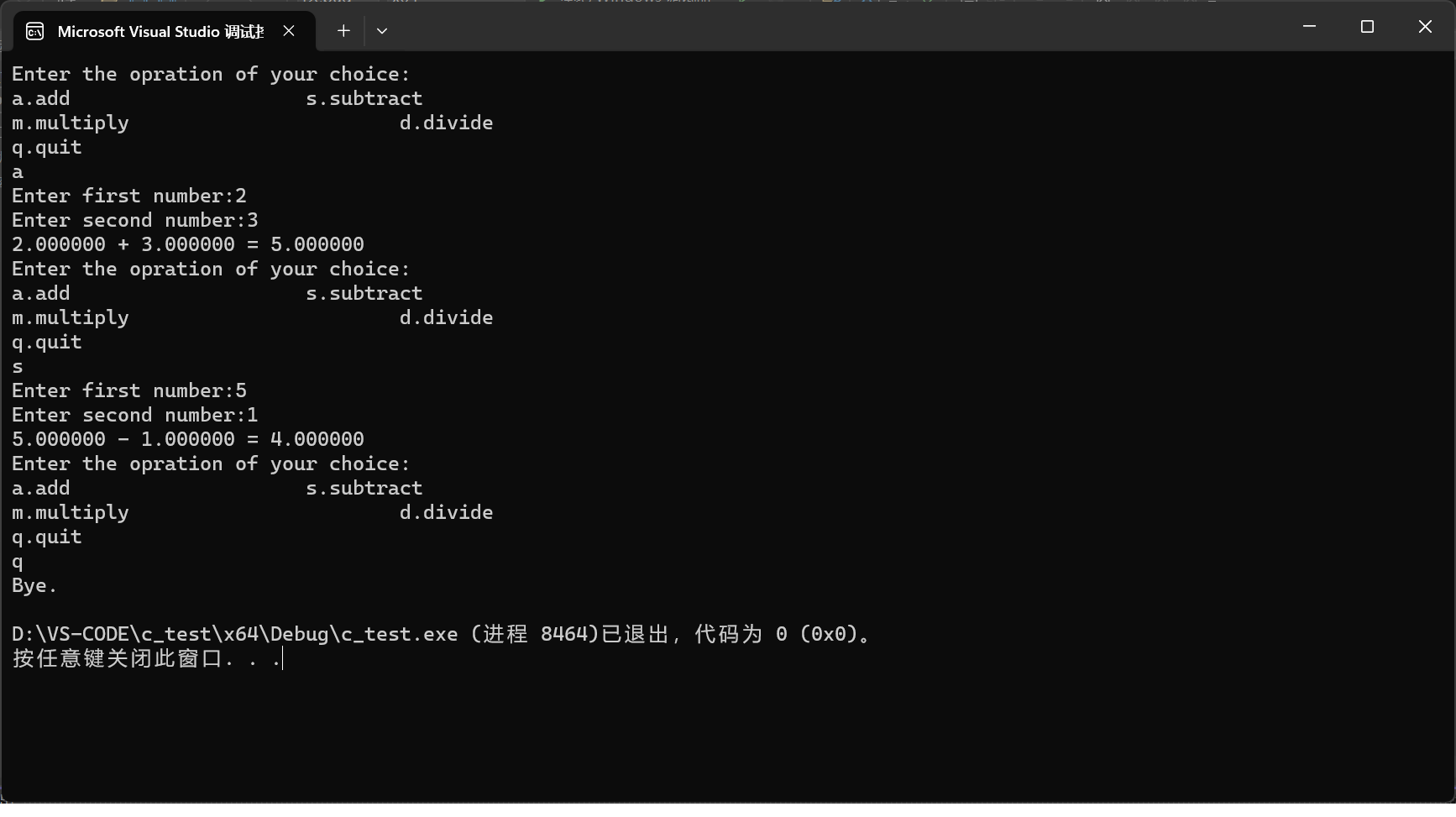
Task: Close the terminal window
Action: click(1425, 27)
